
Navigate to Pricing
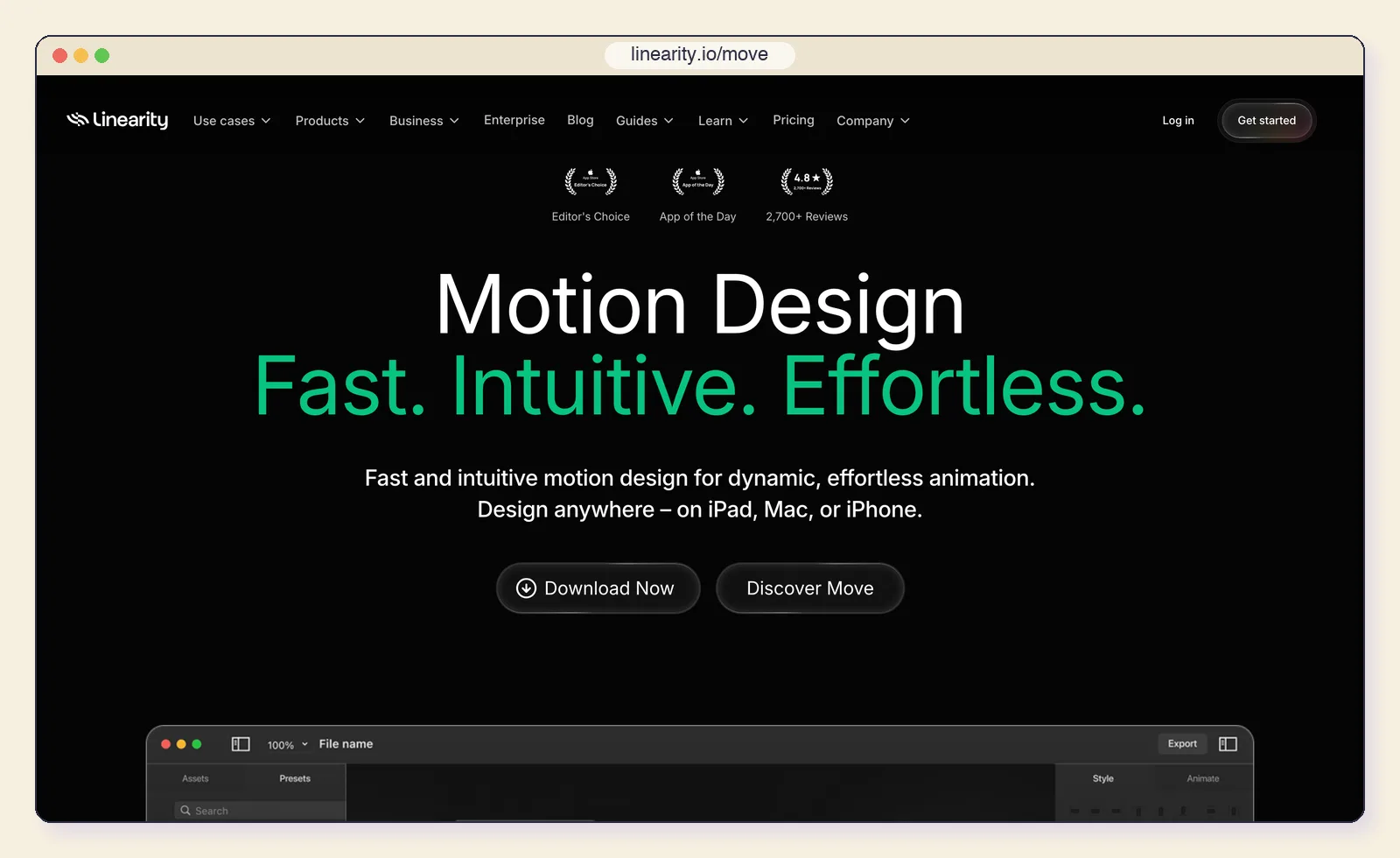tap(794, 120)
